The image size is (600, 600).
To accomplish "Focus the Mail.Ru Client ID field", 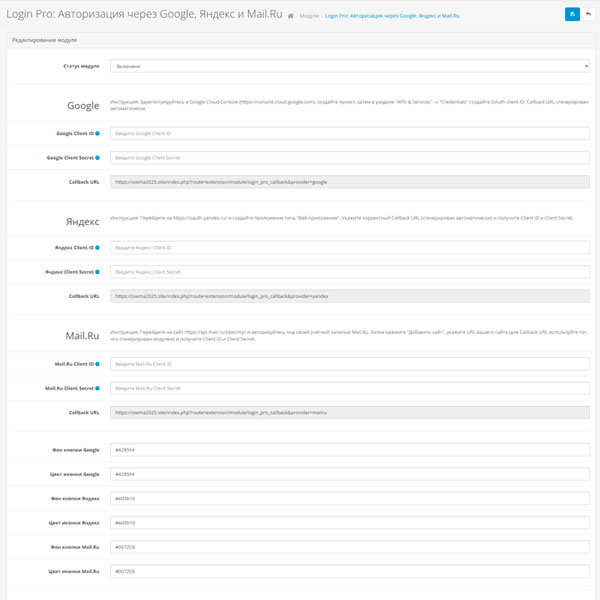I will pos(350,364).
